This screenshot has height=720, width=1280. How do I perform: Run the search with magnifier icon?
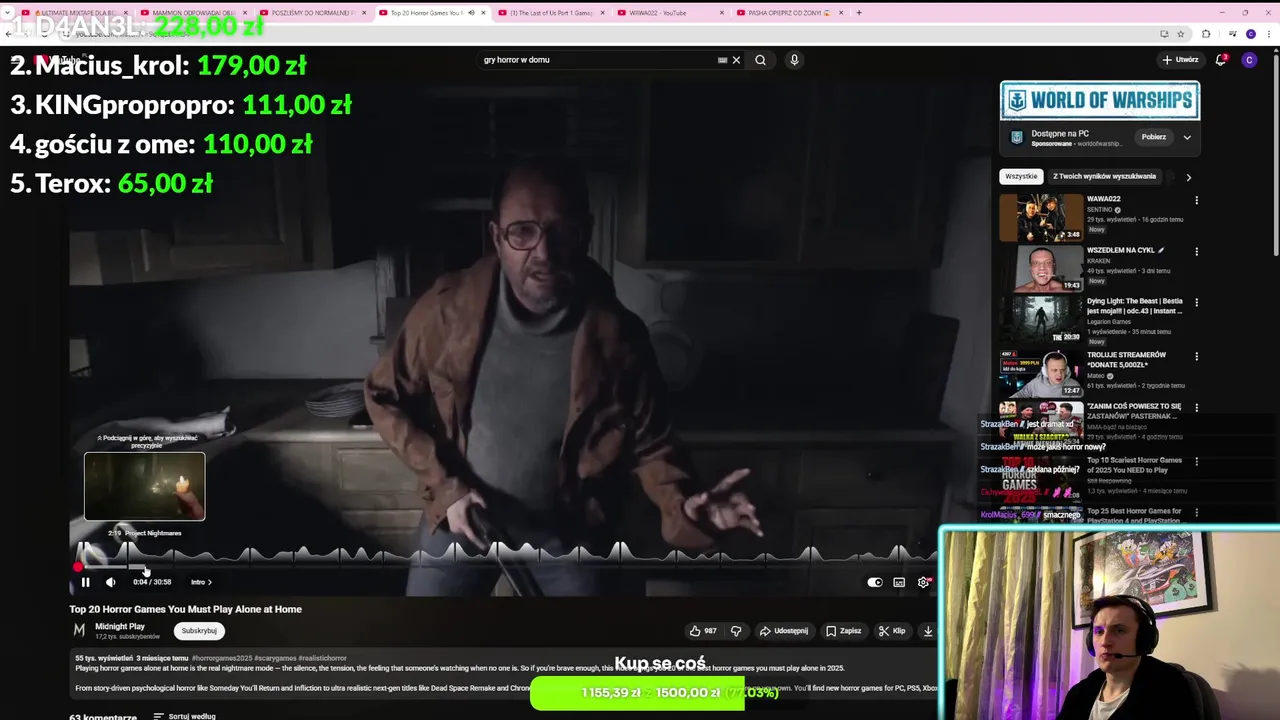[760, 60]
